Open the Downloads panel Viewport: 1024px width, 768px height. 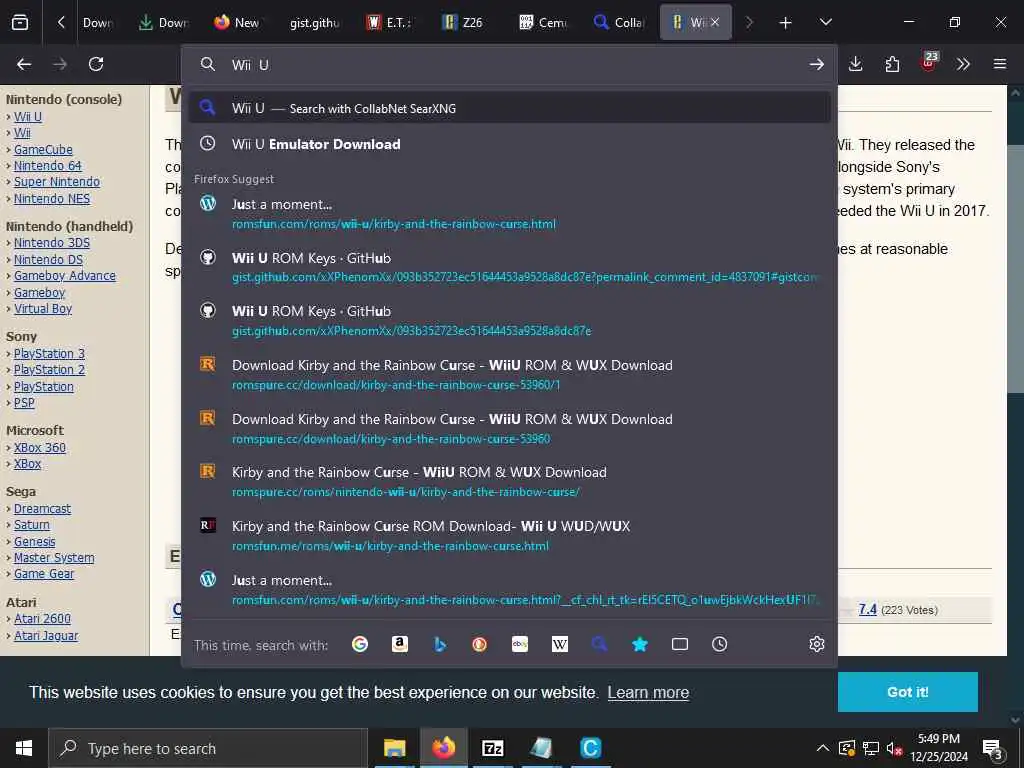tap(856, 64)
